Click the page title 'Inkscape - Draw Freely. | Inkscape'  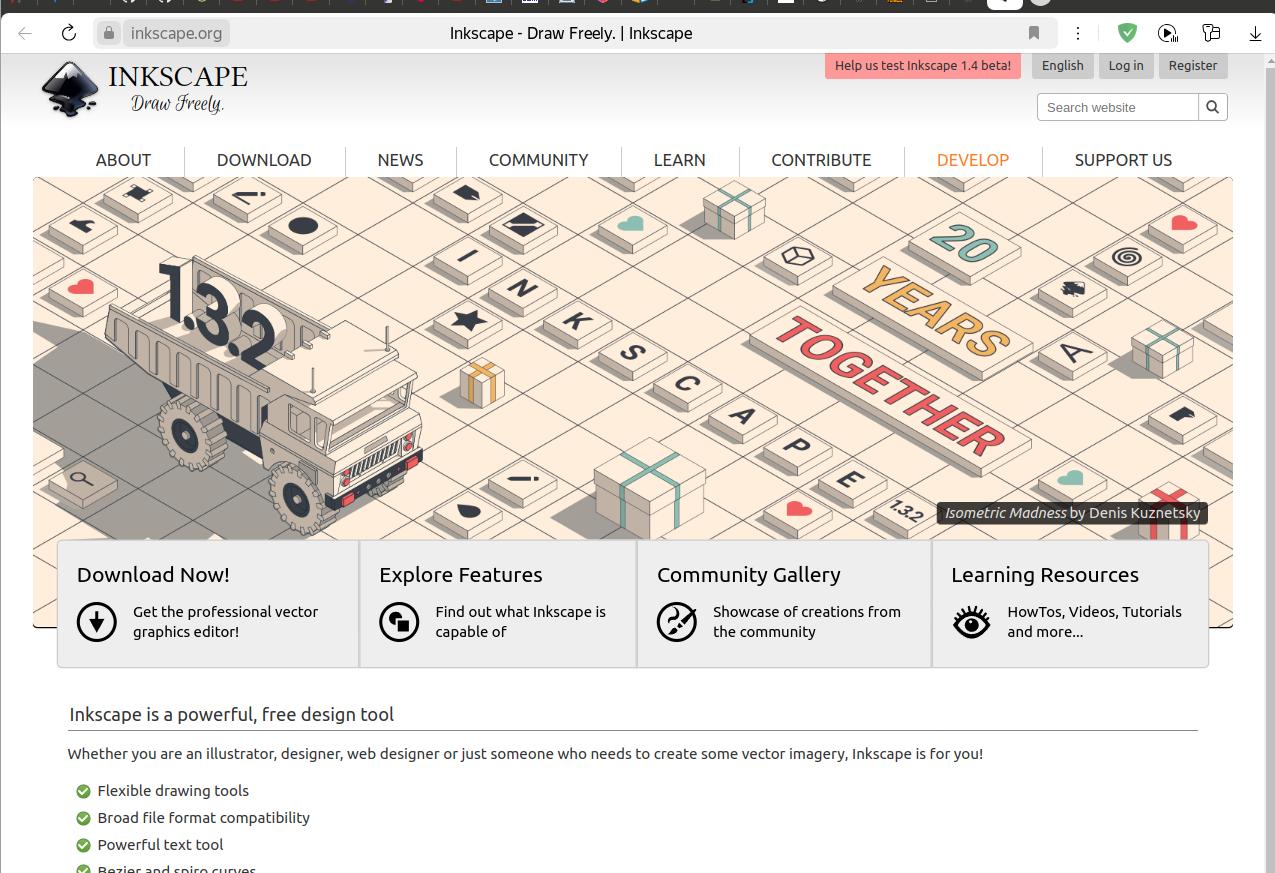coord(571,33)
